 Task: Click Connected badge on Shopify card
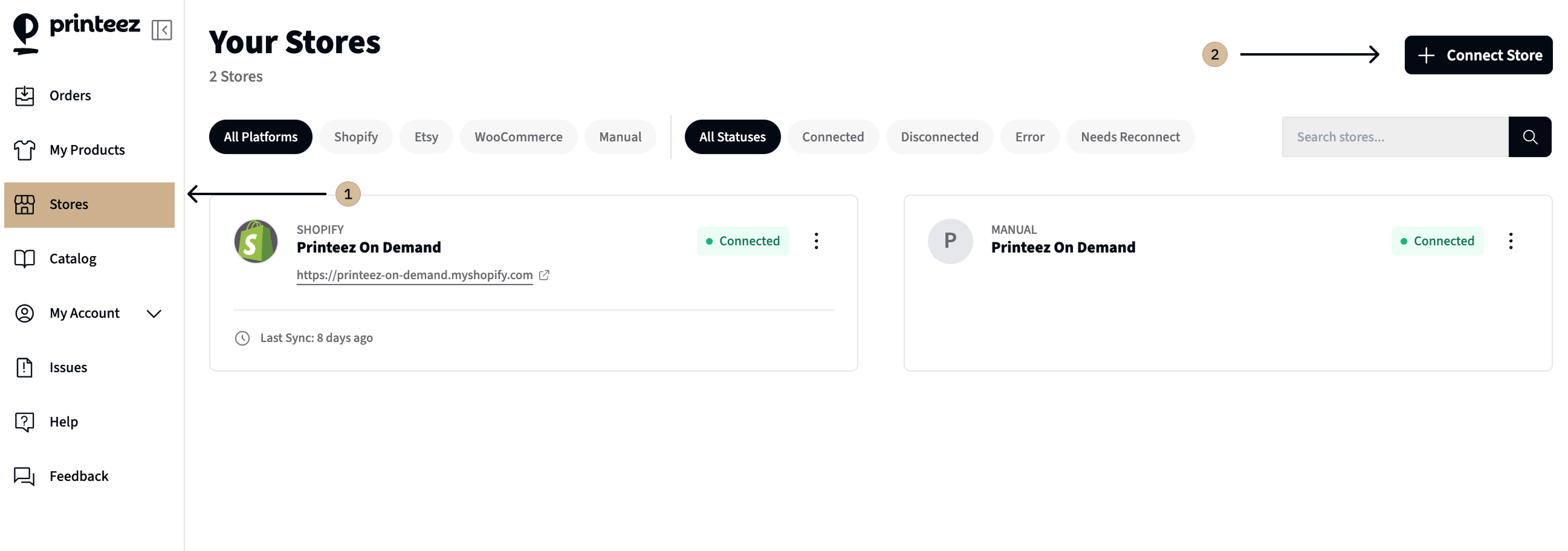click(743, 242)
